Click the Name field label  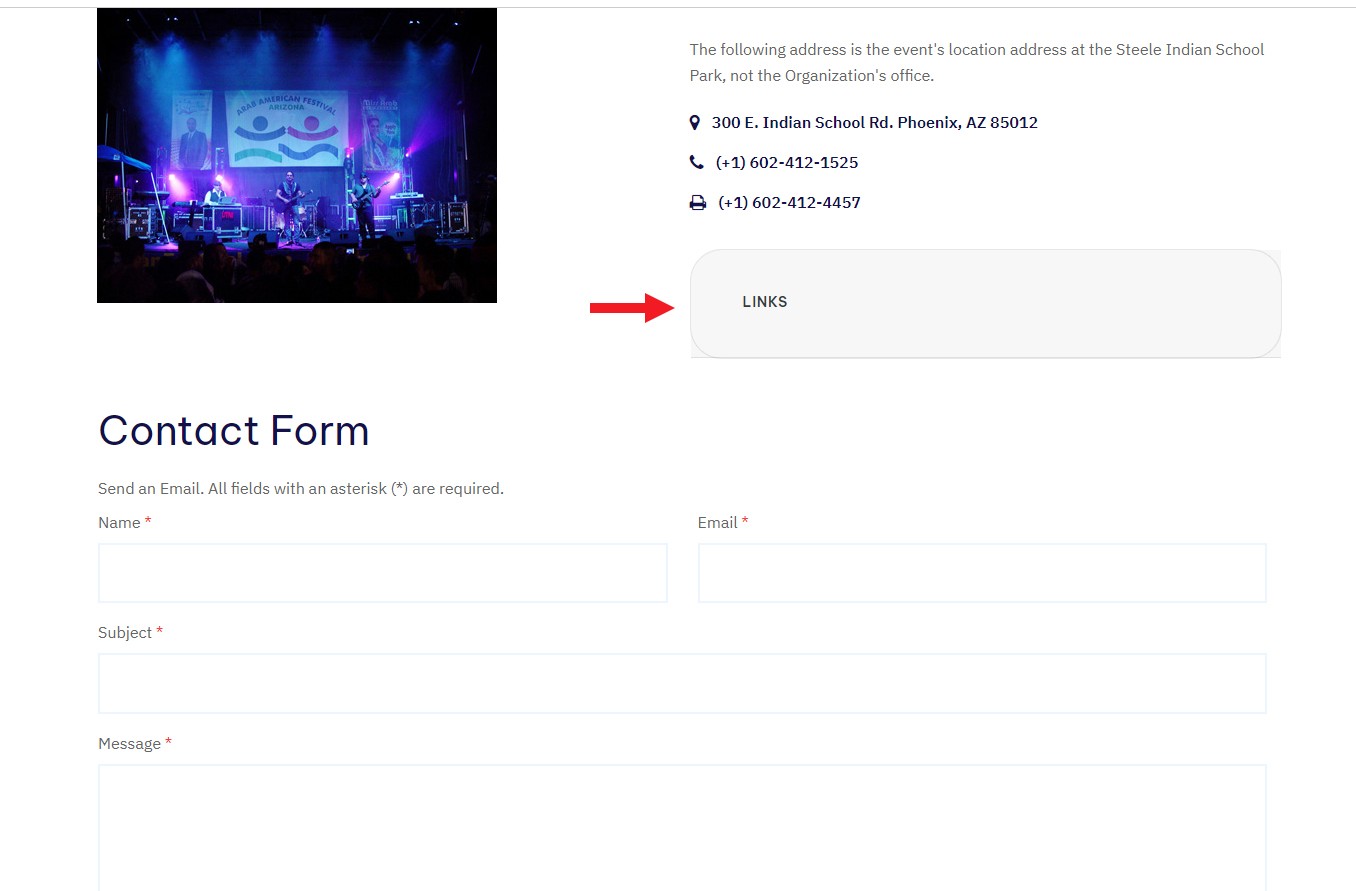pyautogui.click(x=119, y=523)
